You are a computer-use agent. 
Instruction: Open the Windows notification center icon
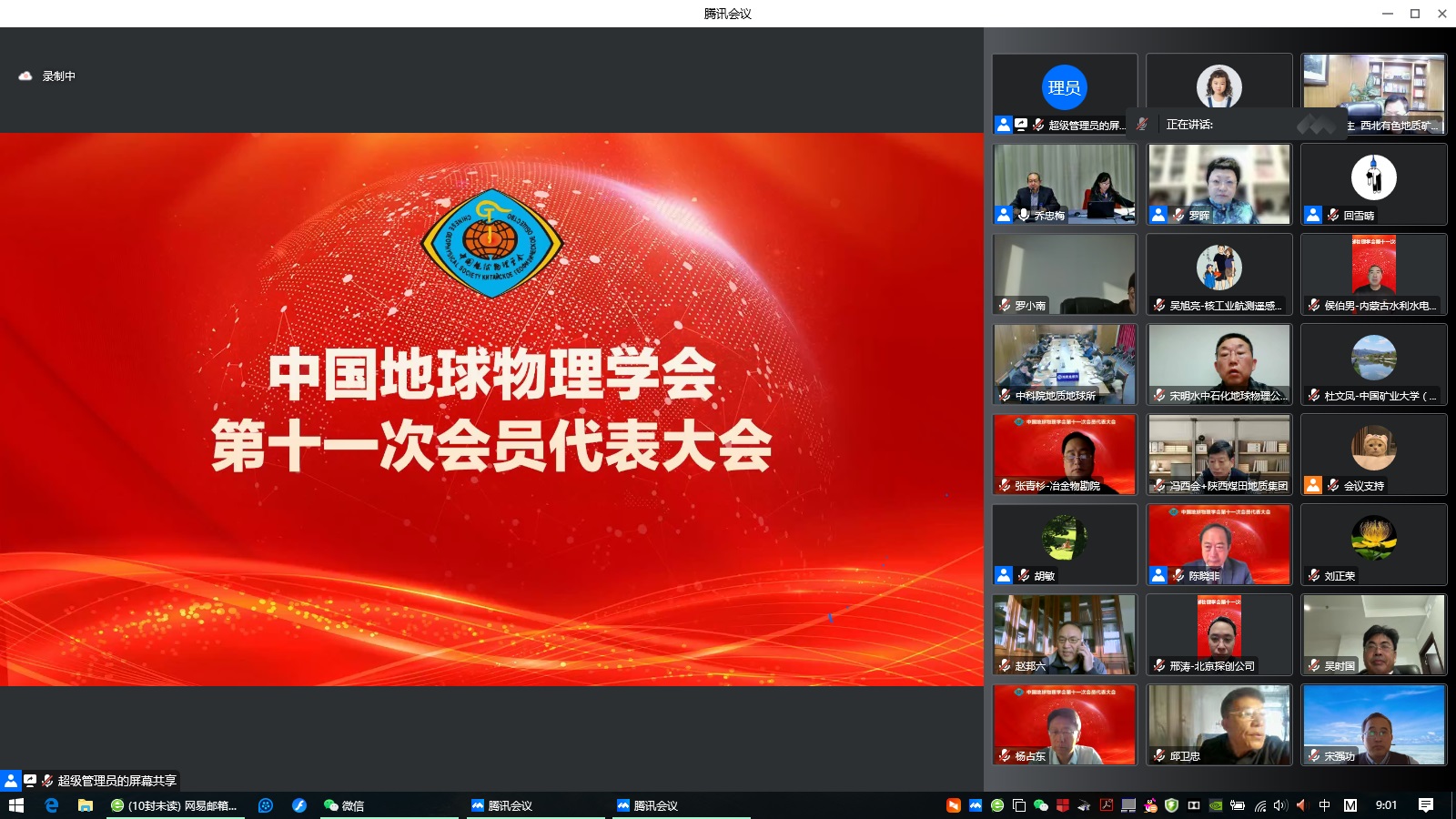[x=1426, y=805]
